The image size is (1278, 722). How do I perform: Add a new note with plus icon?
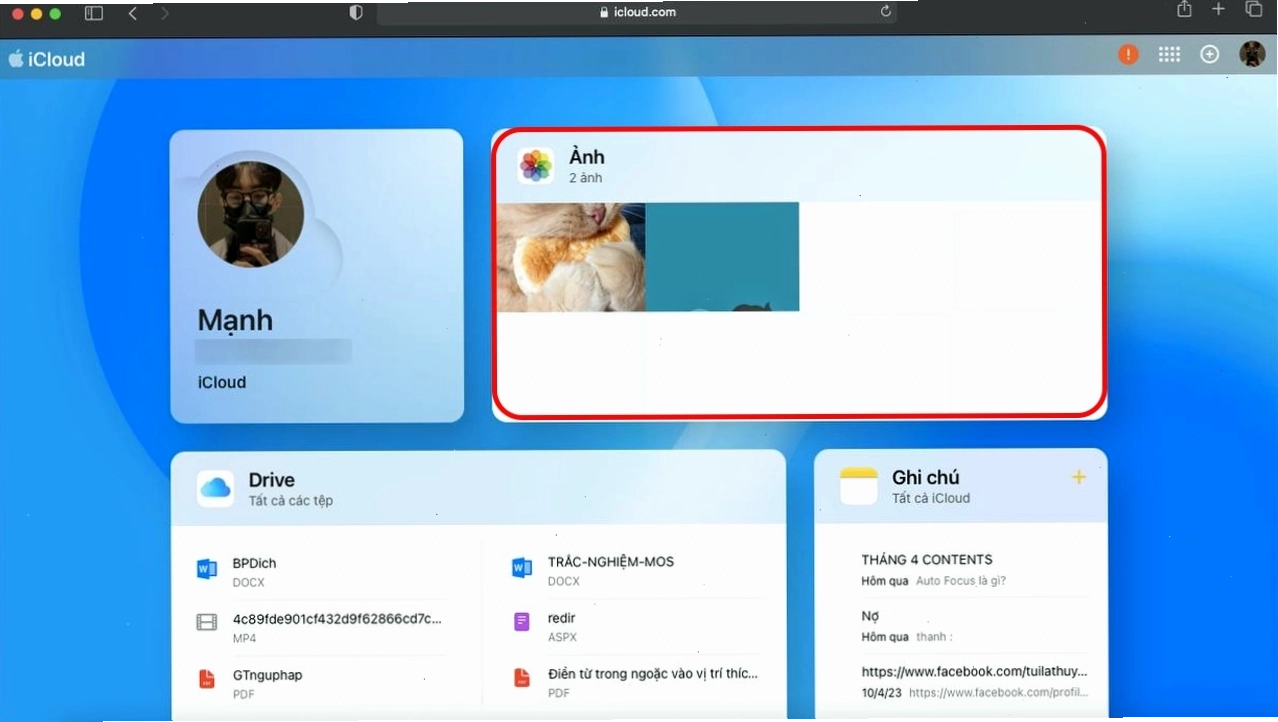coord(1078,477)
